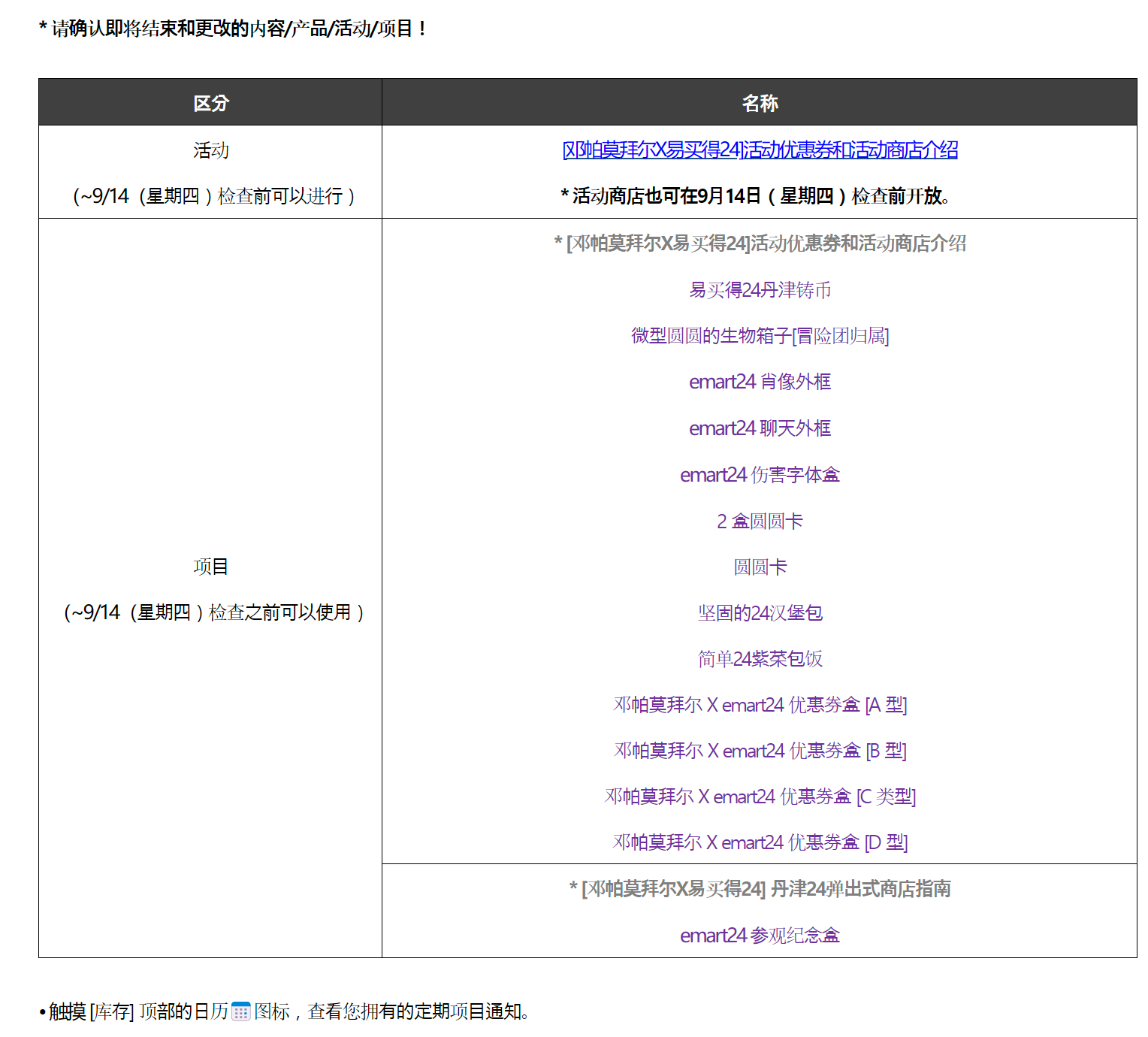Click emart24 优惠券盒 [C 类型] item
The width and height of the screenshot is (1148, 1037).
click(760, 796)
